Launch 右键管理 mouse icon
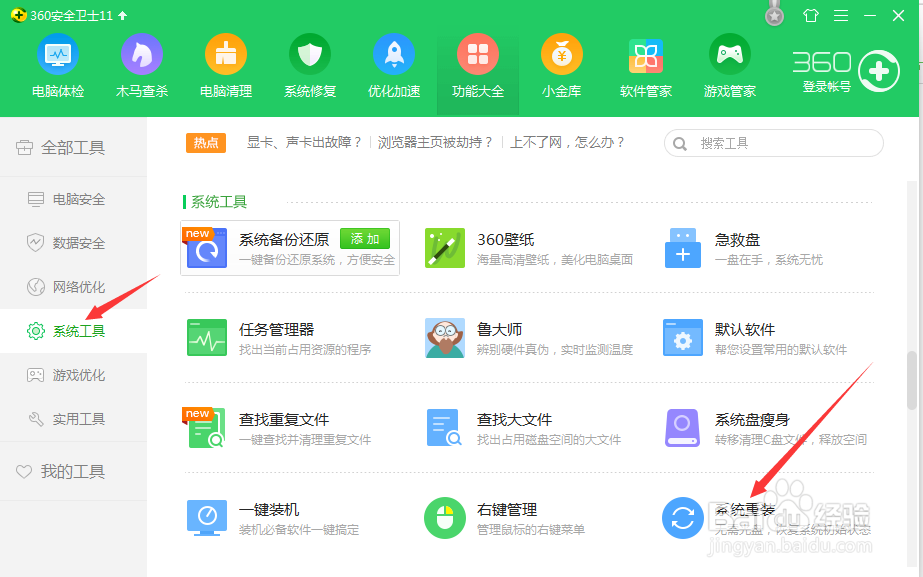Screen dimensions: 923x577 [x=445, y=518]
